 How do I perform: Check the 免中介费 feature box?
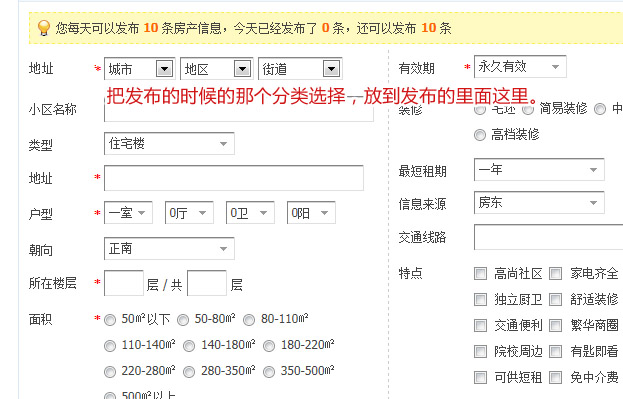click(x=555, y=377)
